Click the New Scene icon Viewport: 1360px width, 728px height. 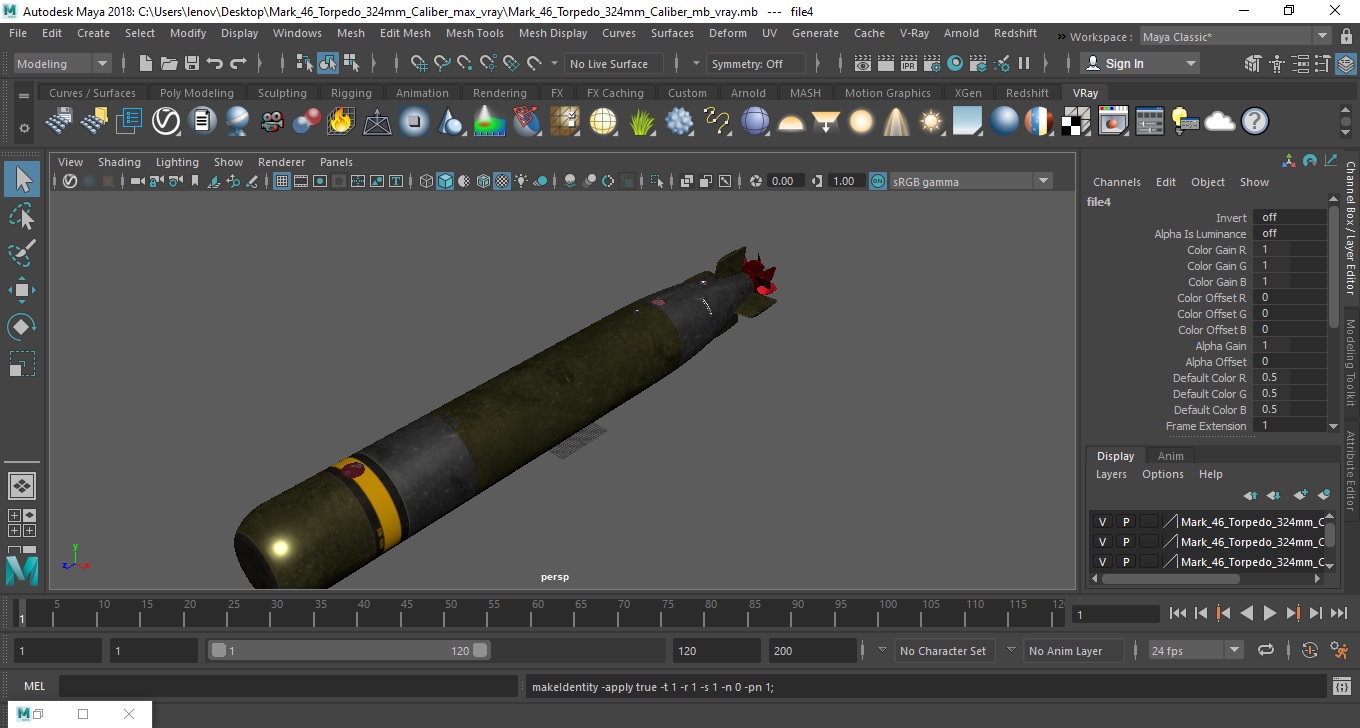(x=145, y=63)
